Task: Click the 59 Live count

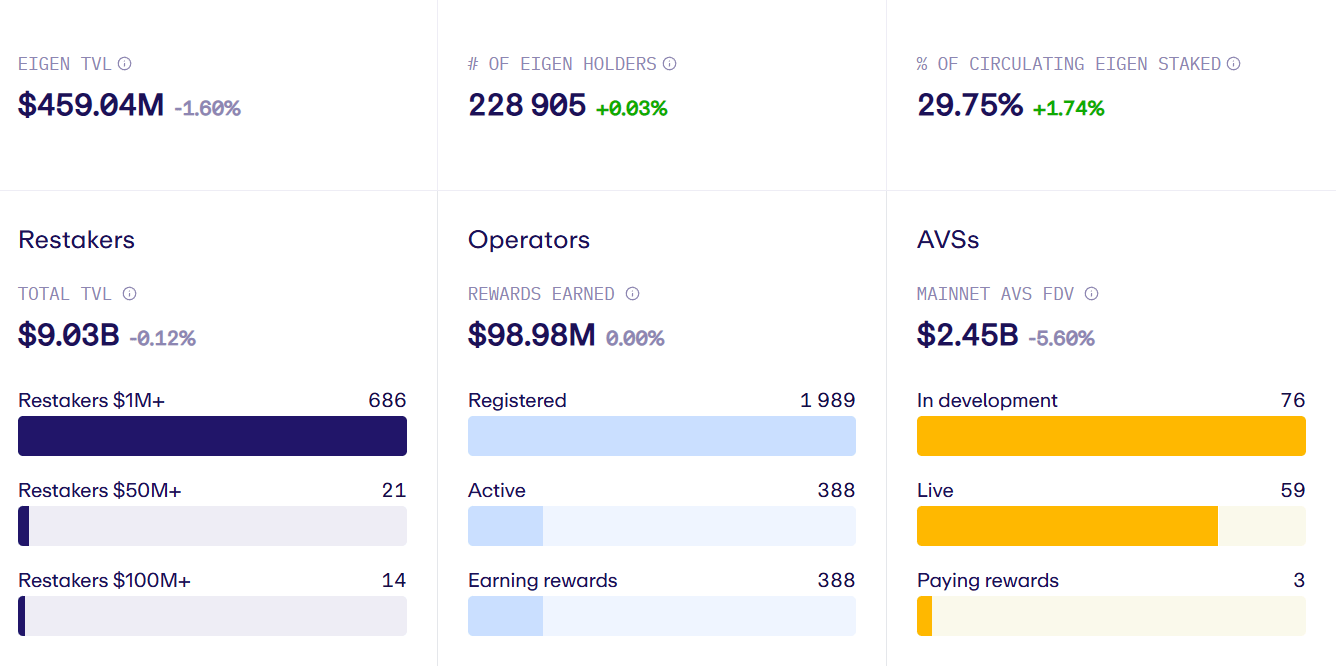Action: (1293, 491)
